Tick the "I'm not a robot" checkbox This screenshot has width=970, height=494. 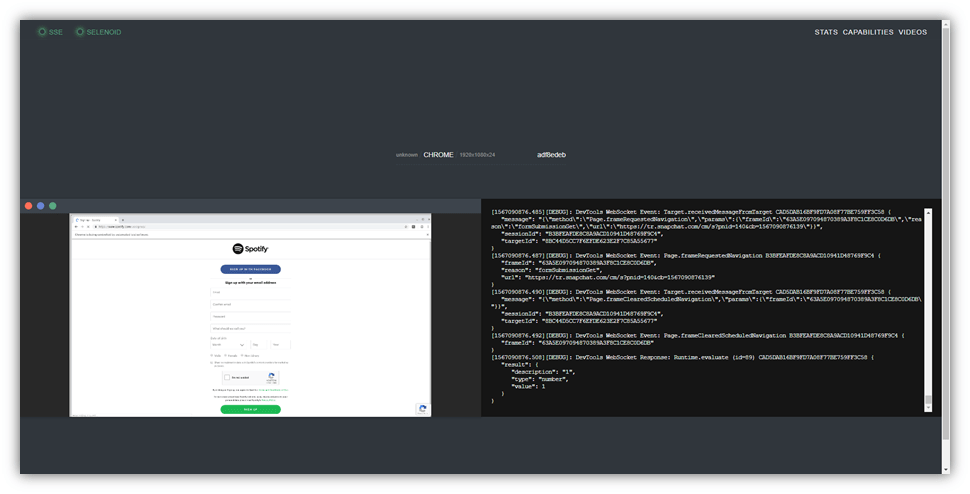click(228, 377)
